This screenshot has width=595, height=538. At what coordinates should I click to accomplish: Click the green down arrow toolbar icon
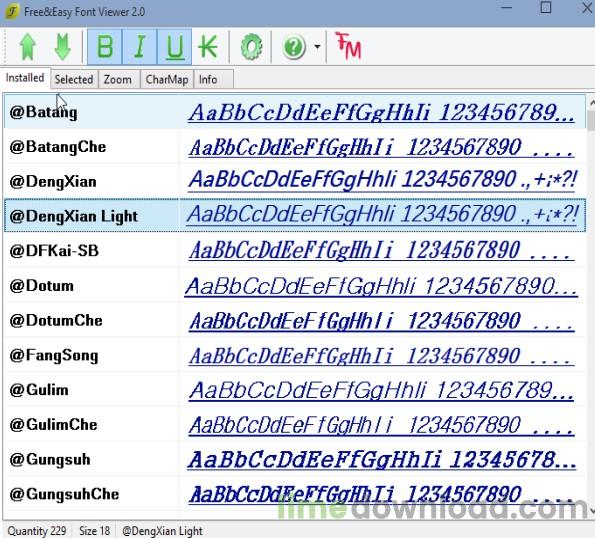pos(62,47)
